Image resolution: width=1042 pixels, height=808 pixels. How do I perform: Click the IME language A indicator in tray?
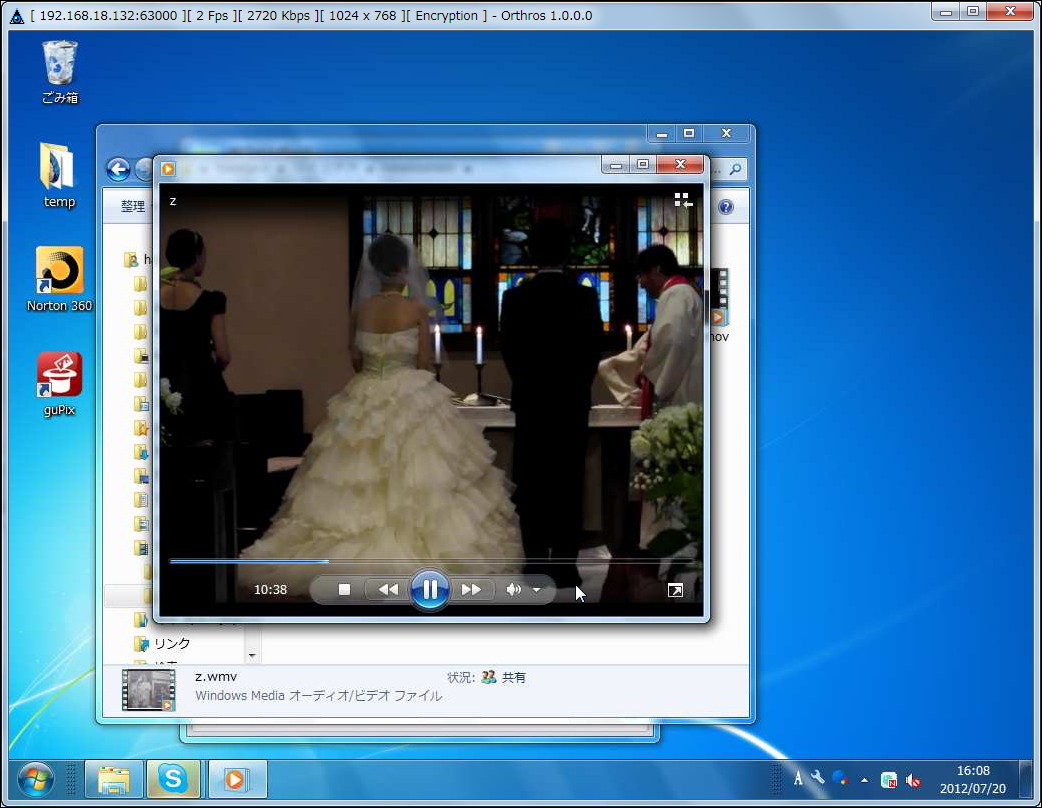point(797,778)
